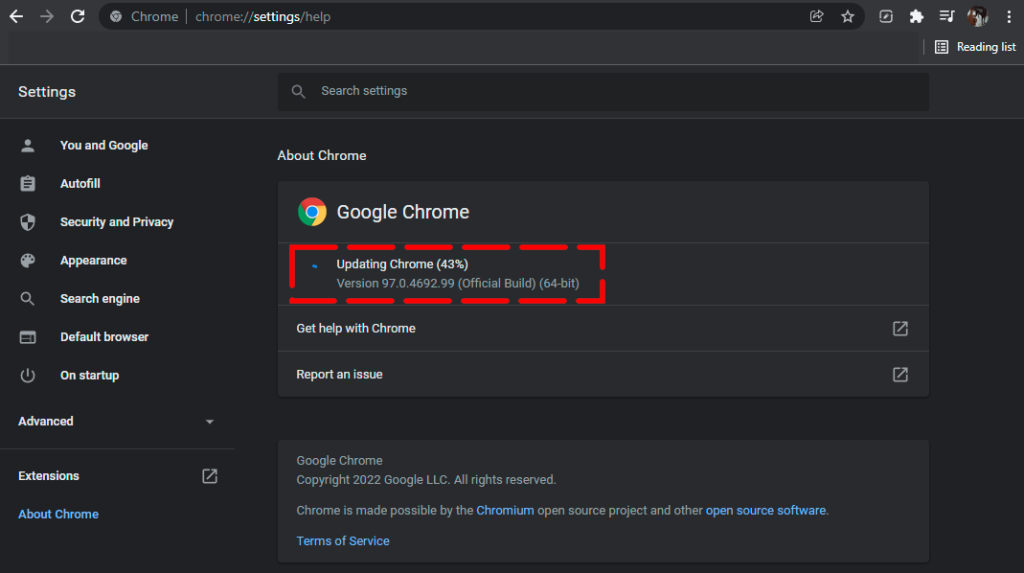This screenshot has height=573, width=1024.
Task: Click the Advanced dropdown arrow
Action: tap(210, 422)
